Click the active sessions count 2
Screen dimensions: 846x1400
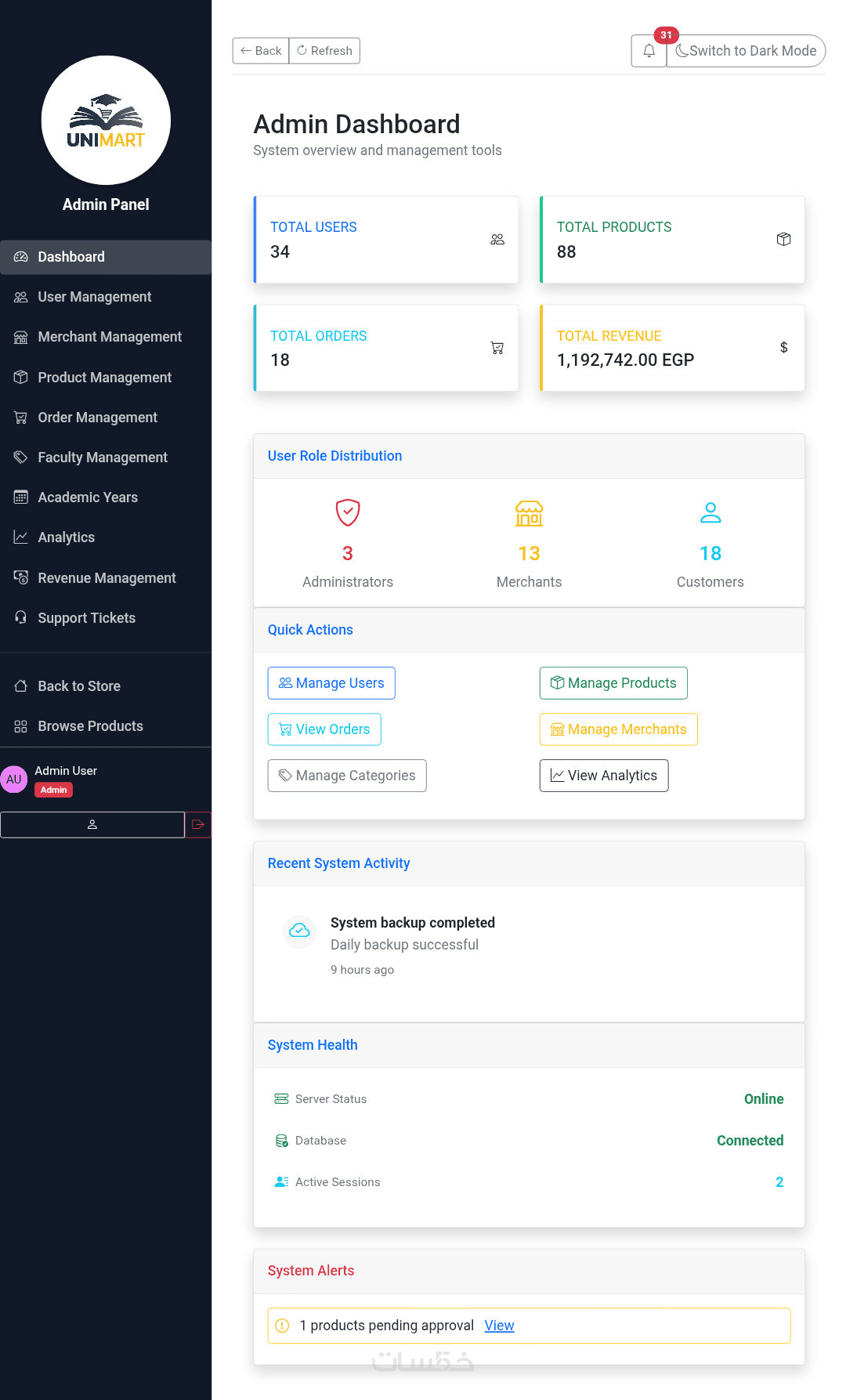coord(779,1182)
